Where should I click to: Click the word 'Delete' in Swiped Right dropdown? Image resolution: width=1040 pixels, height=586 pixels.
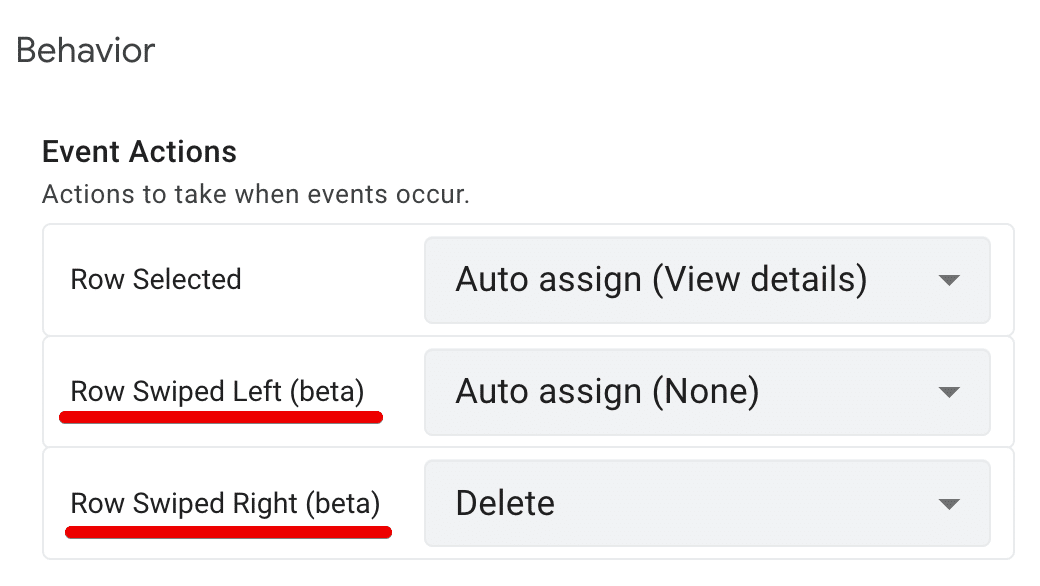click(x=505, y=503)
